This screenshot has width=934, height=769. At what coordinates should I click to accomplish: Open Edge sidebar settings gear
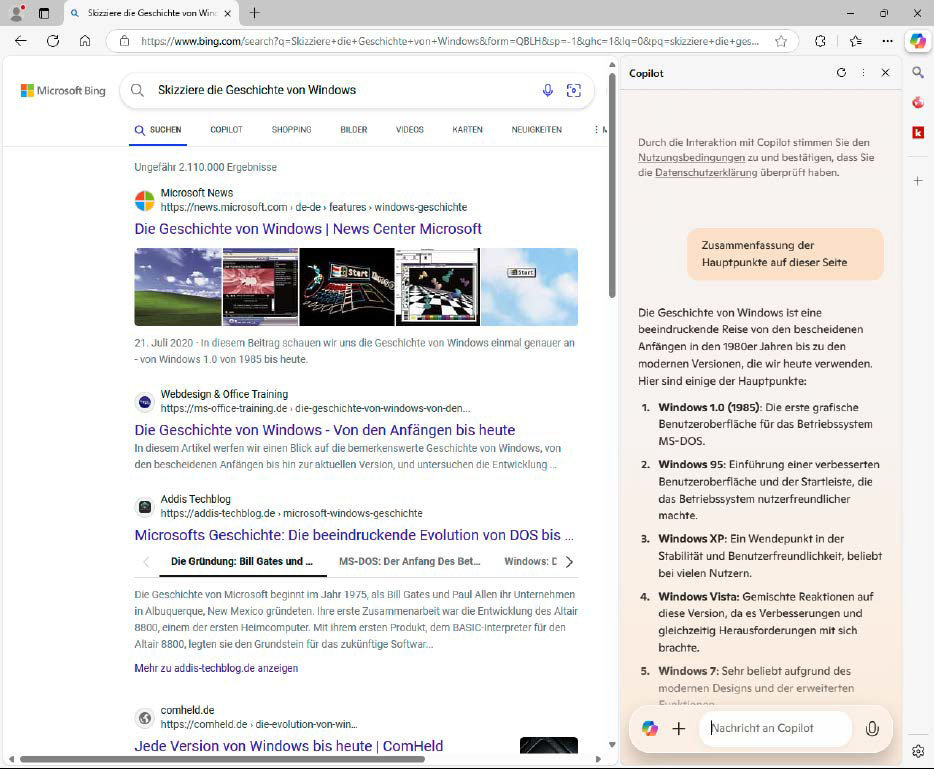pos(917,751)
